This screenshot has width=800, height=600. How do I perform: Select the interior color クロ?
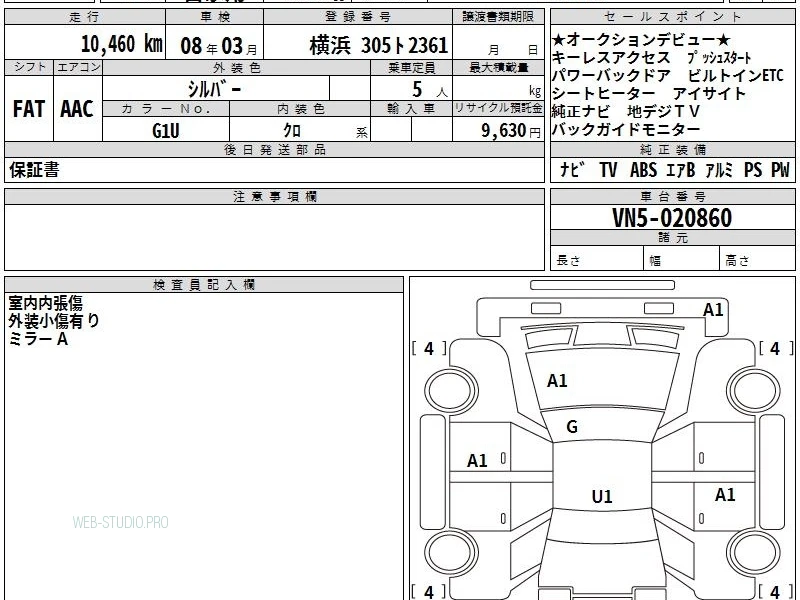point(292,130)
